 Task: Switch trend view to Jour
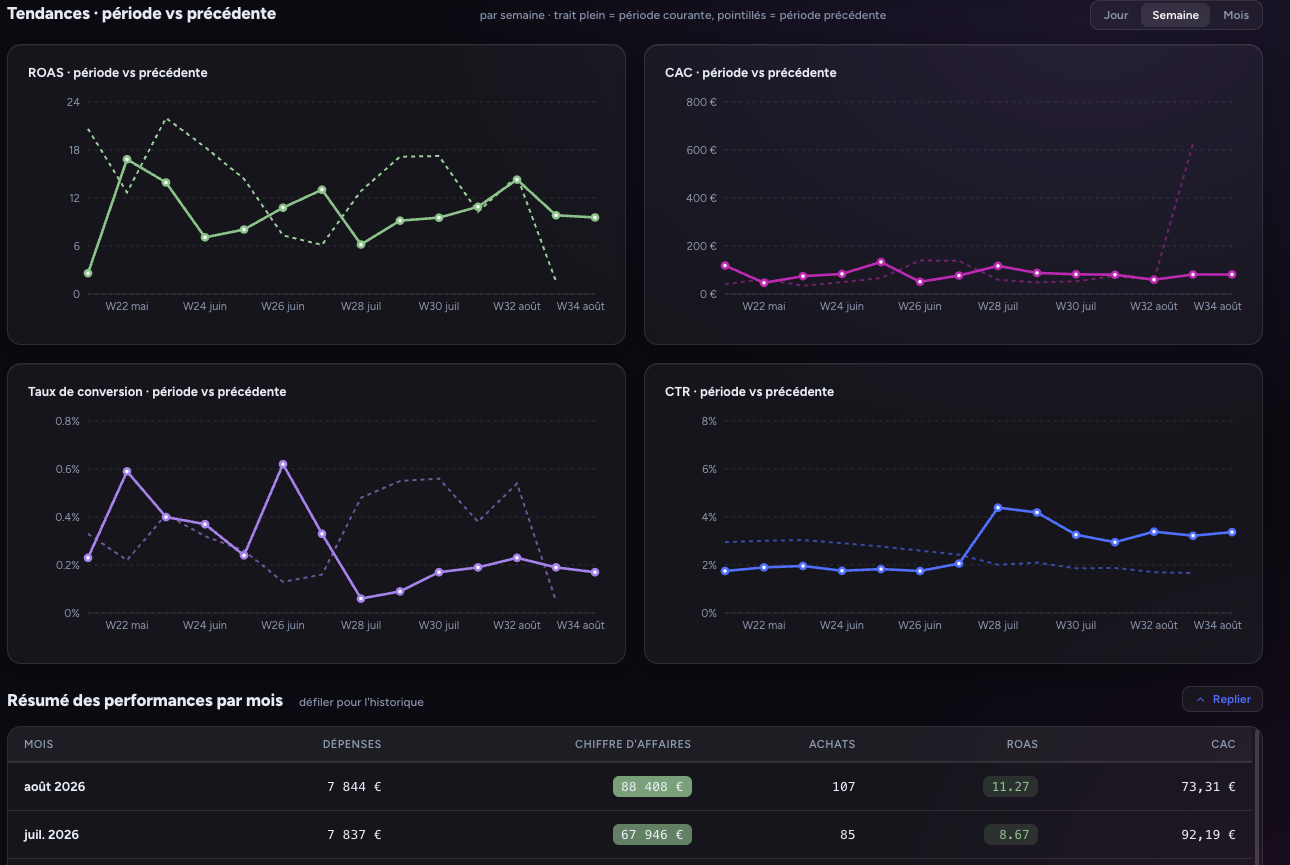(x=1116, y=15)
